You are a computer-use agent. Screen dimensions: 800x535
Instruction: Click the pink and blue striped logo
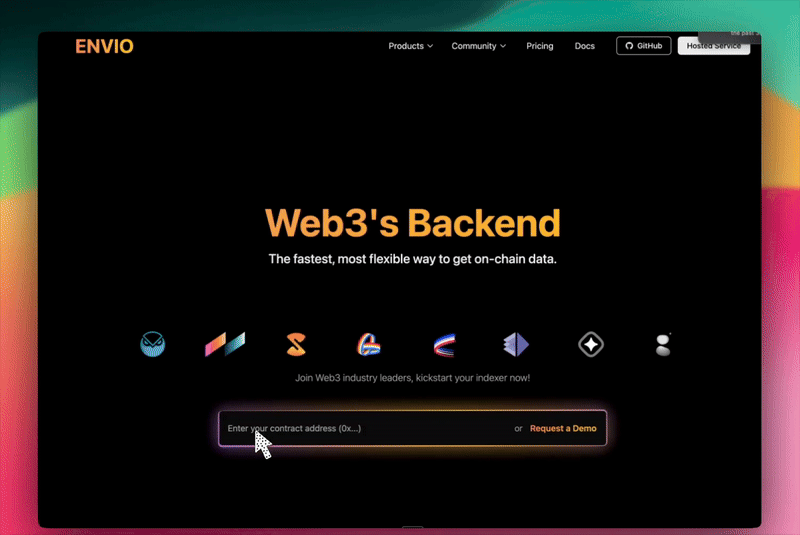pos(225,345)
